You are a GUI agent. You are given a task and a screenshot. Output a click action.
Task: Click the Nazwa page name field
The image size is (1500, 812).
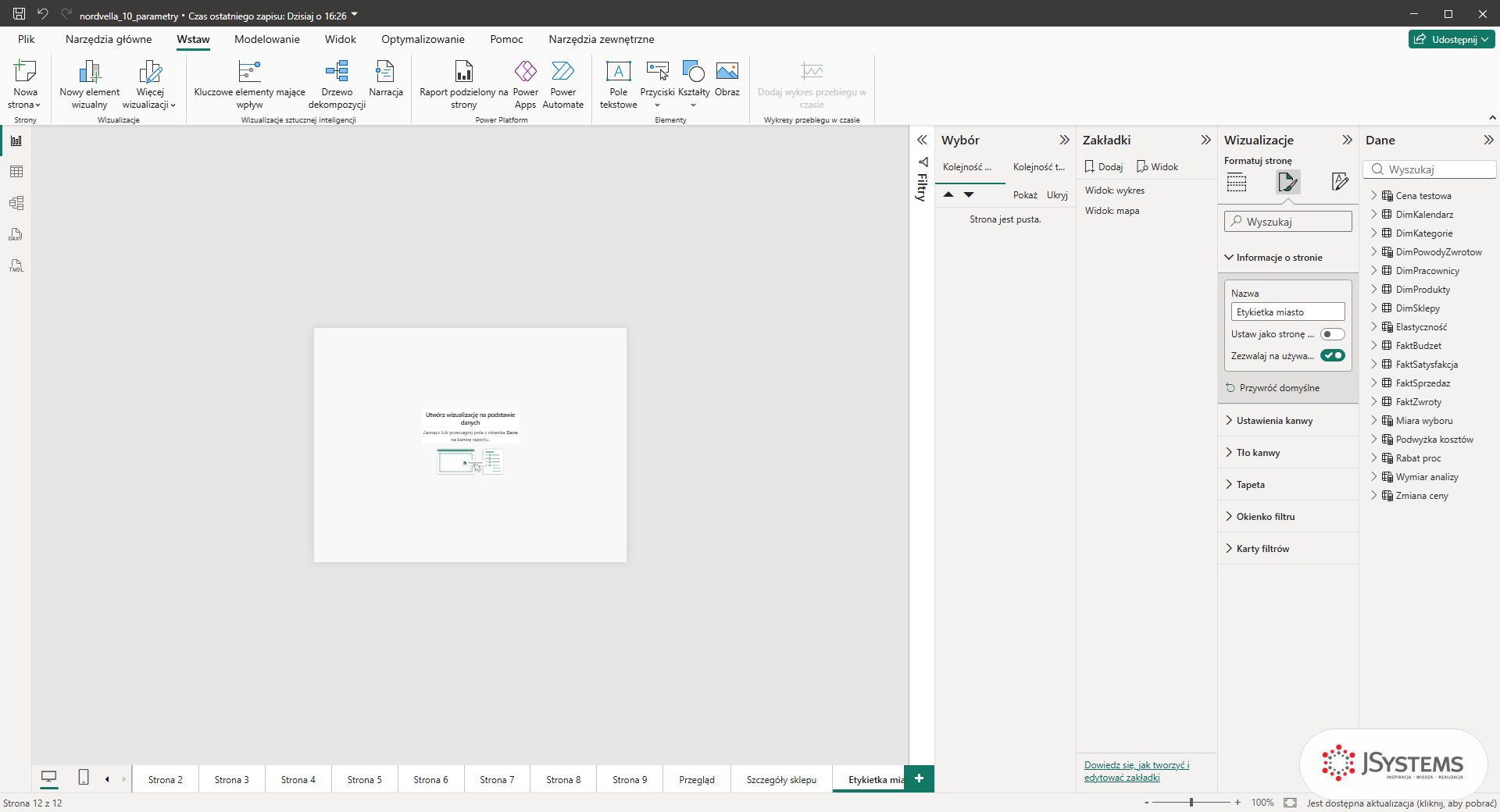[1287, 312]
